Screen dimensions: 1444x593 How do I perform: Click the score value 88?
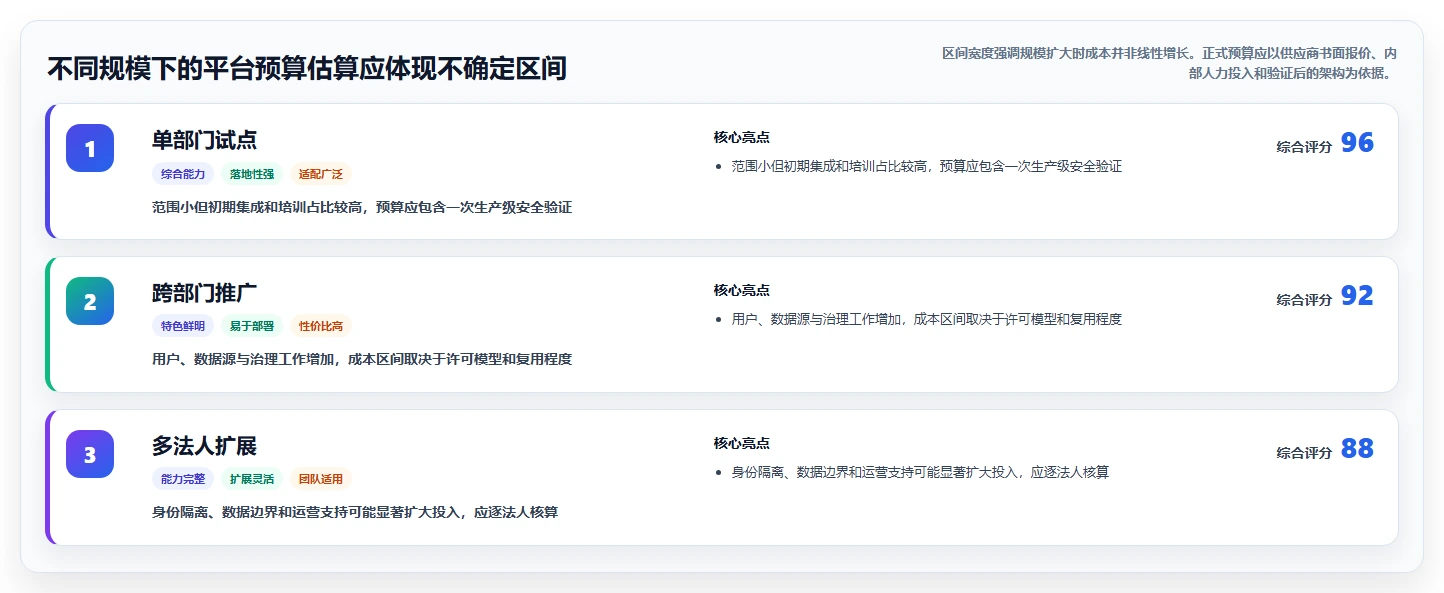[x=1357, y=449]
